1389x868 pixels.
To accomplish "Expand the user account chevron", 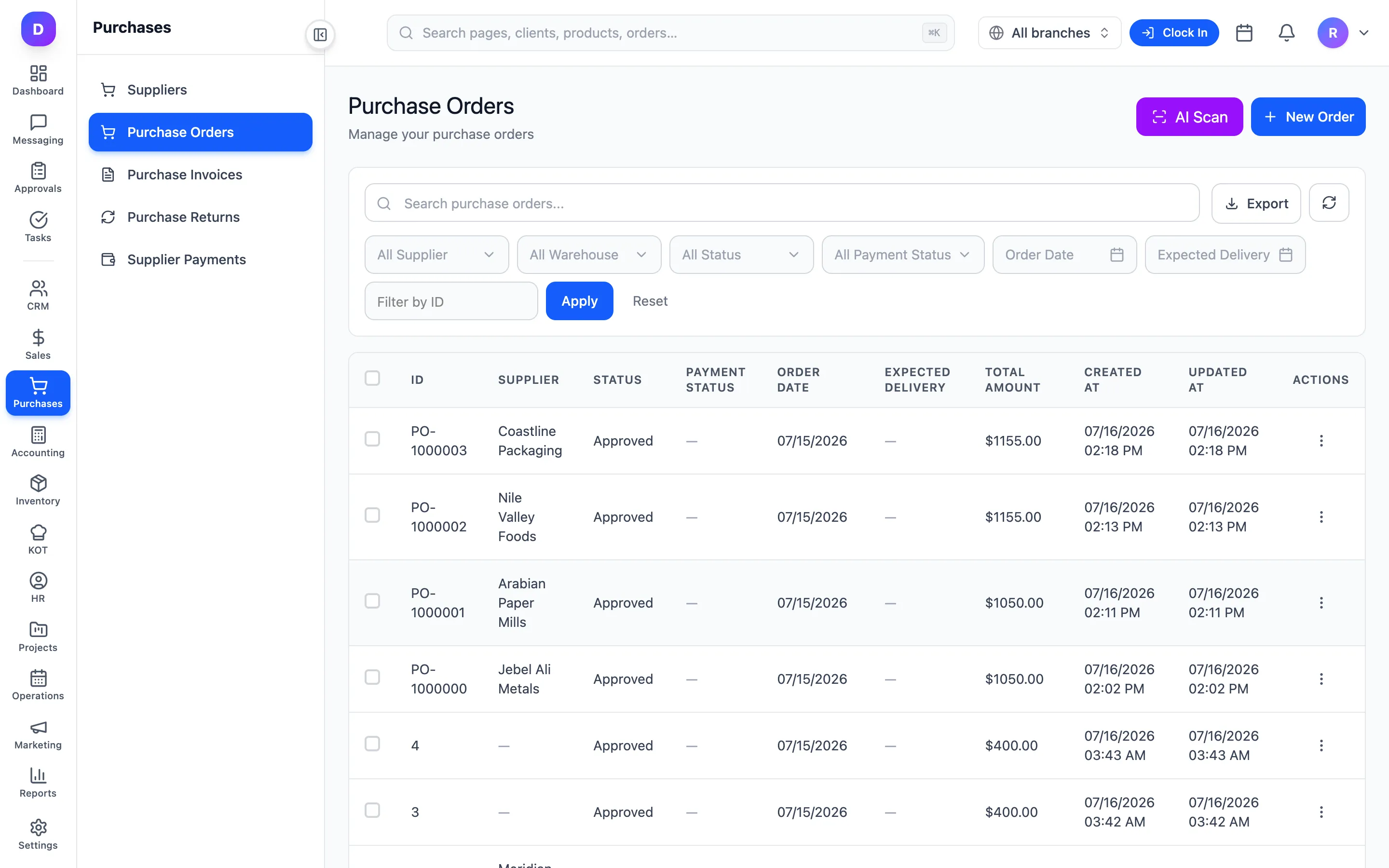I will (x=1364, y=33).
